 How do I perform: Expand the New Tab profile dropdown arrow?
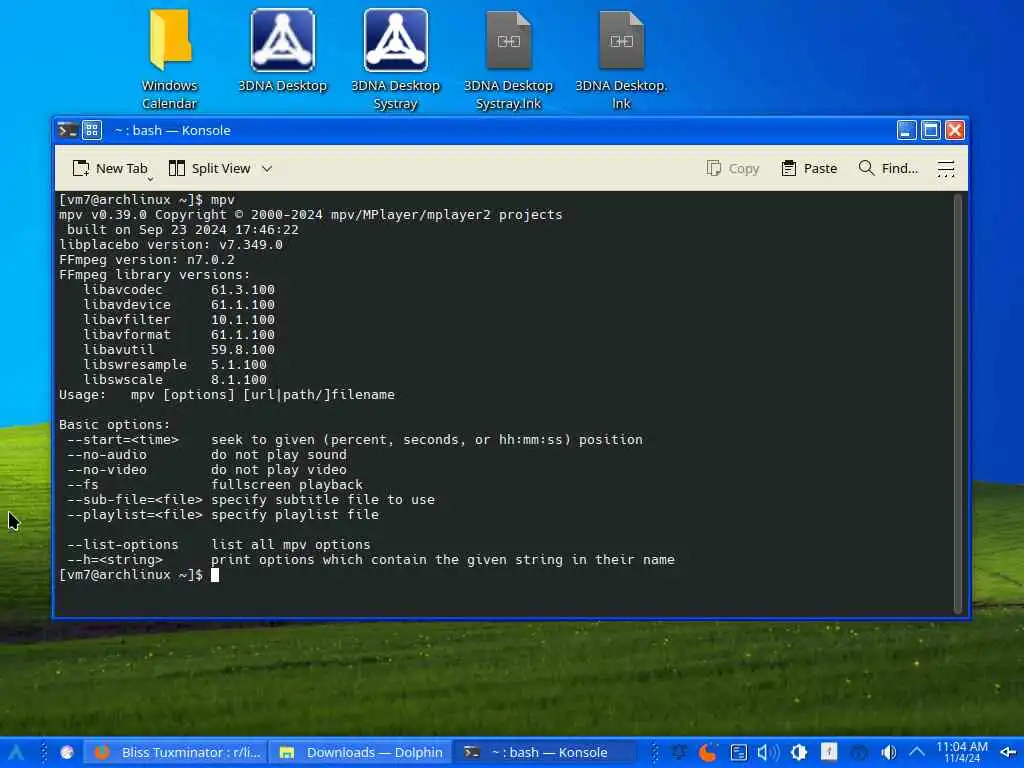(x=150, y=178)
